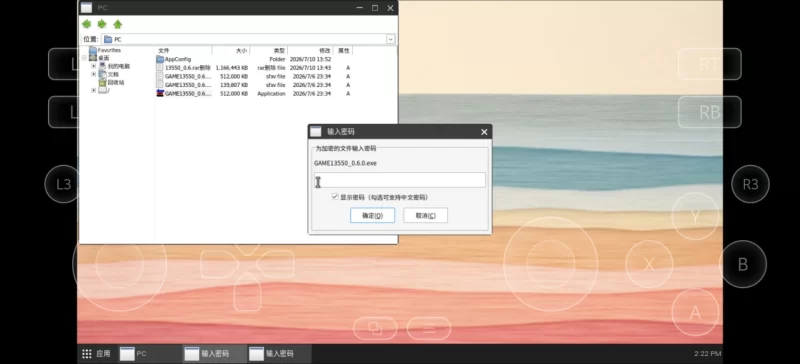Select 回收站 in the folder tree
The height and width of the screenshot is (364, 800).
pyautogui.click(x=116, y=82)
